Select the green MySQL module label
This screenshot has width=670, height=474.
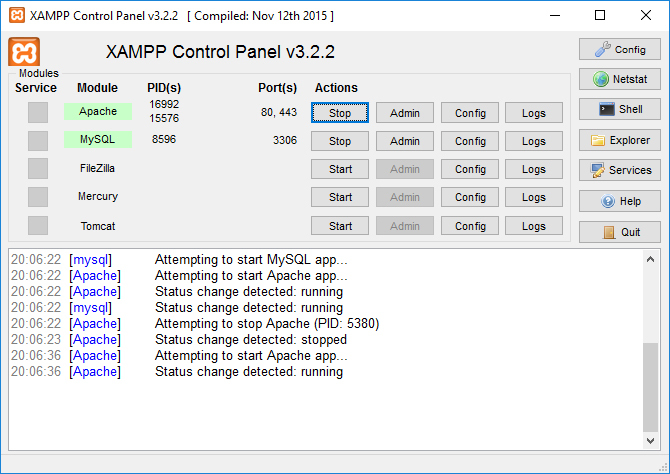[x=98, y=139]
